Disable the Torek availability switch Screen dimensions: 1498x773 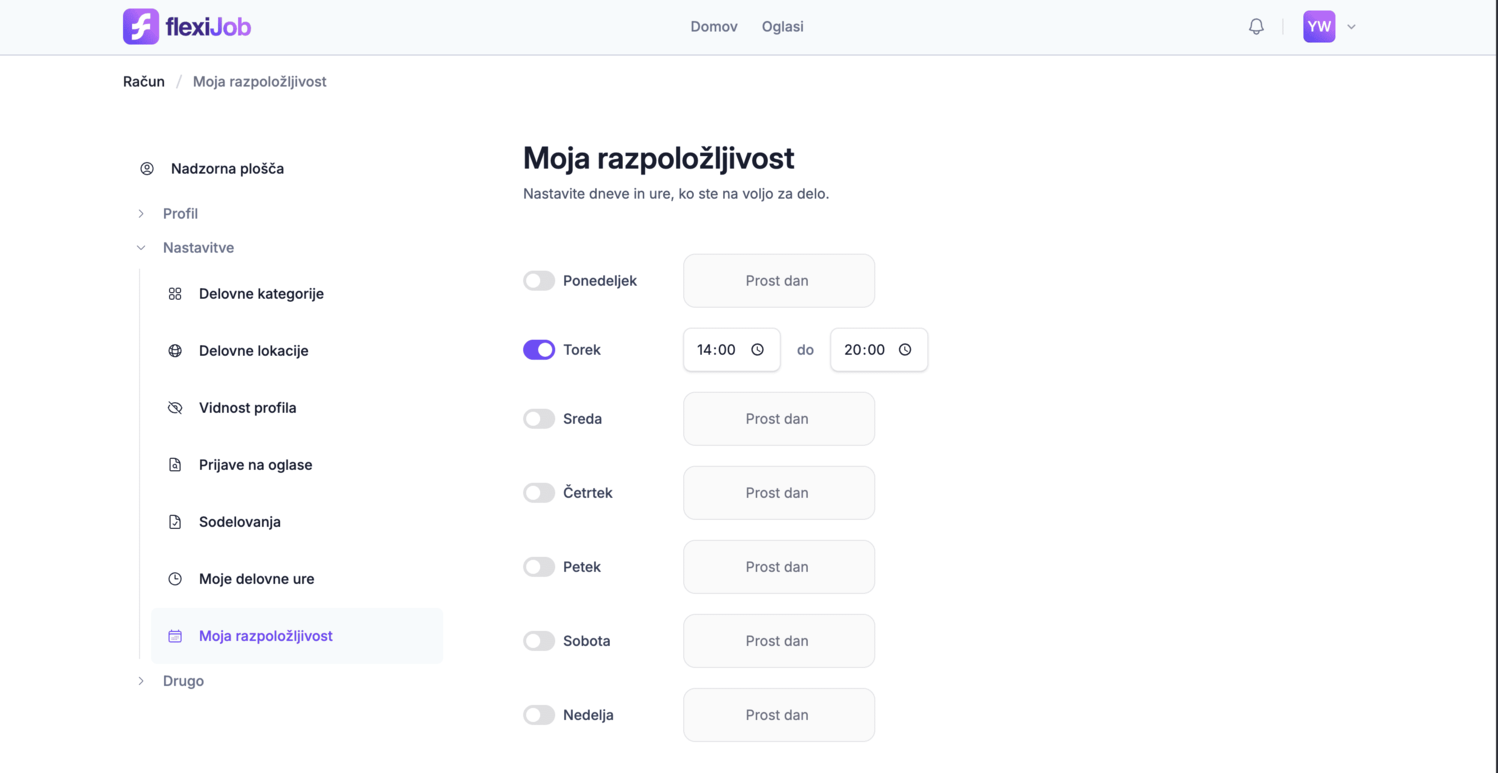tap(539, 349)
